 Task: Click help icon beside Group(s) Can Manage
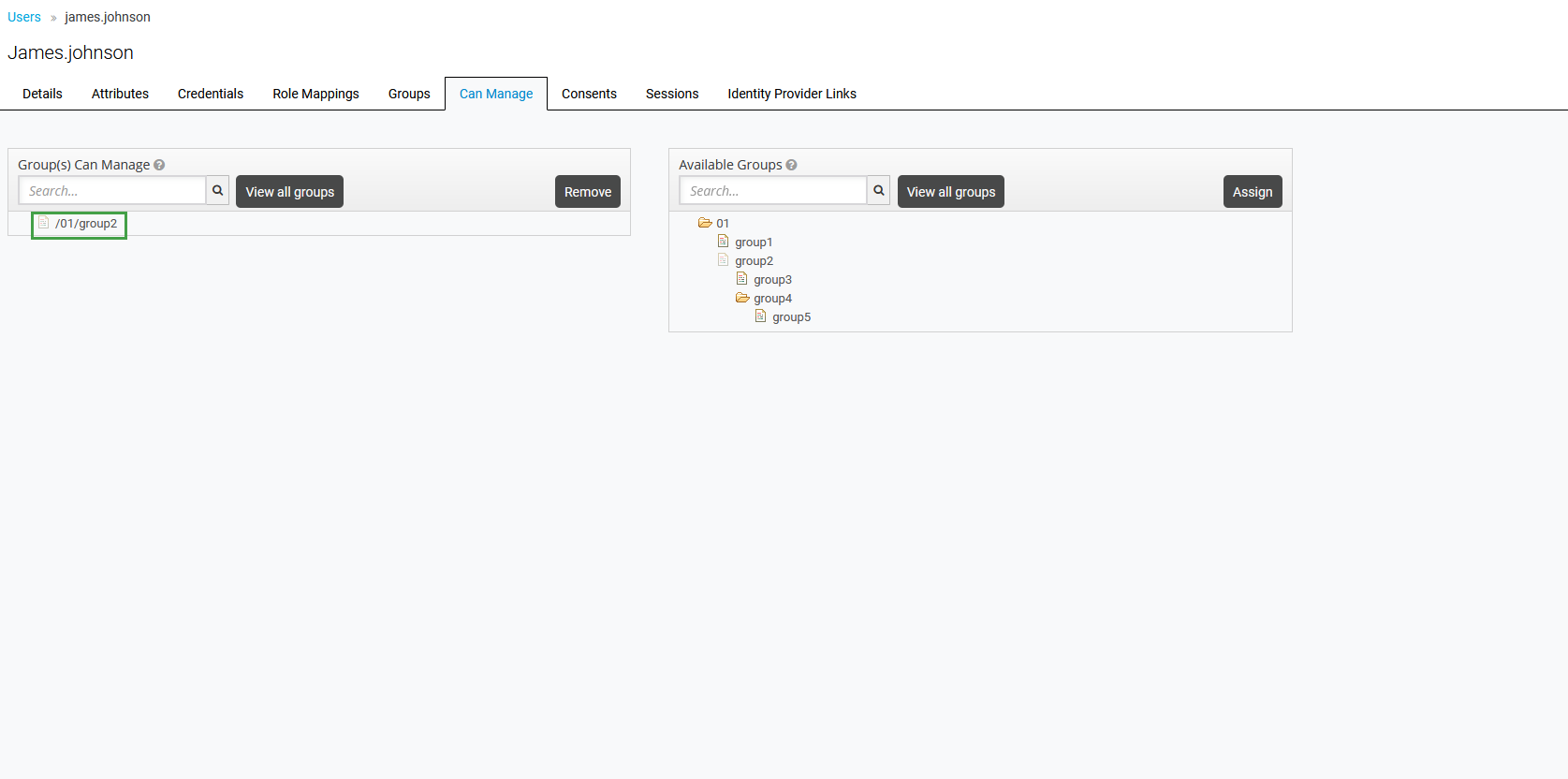pos(159,165)
